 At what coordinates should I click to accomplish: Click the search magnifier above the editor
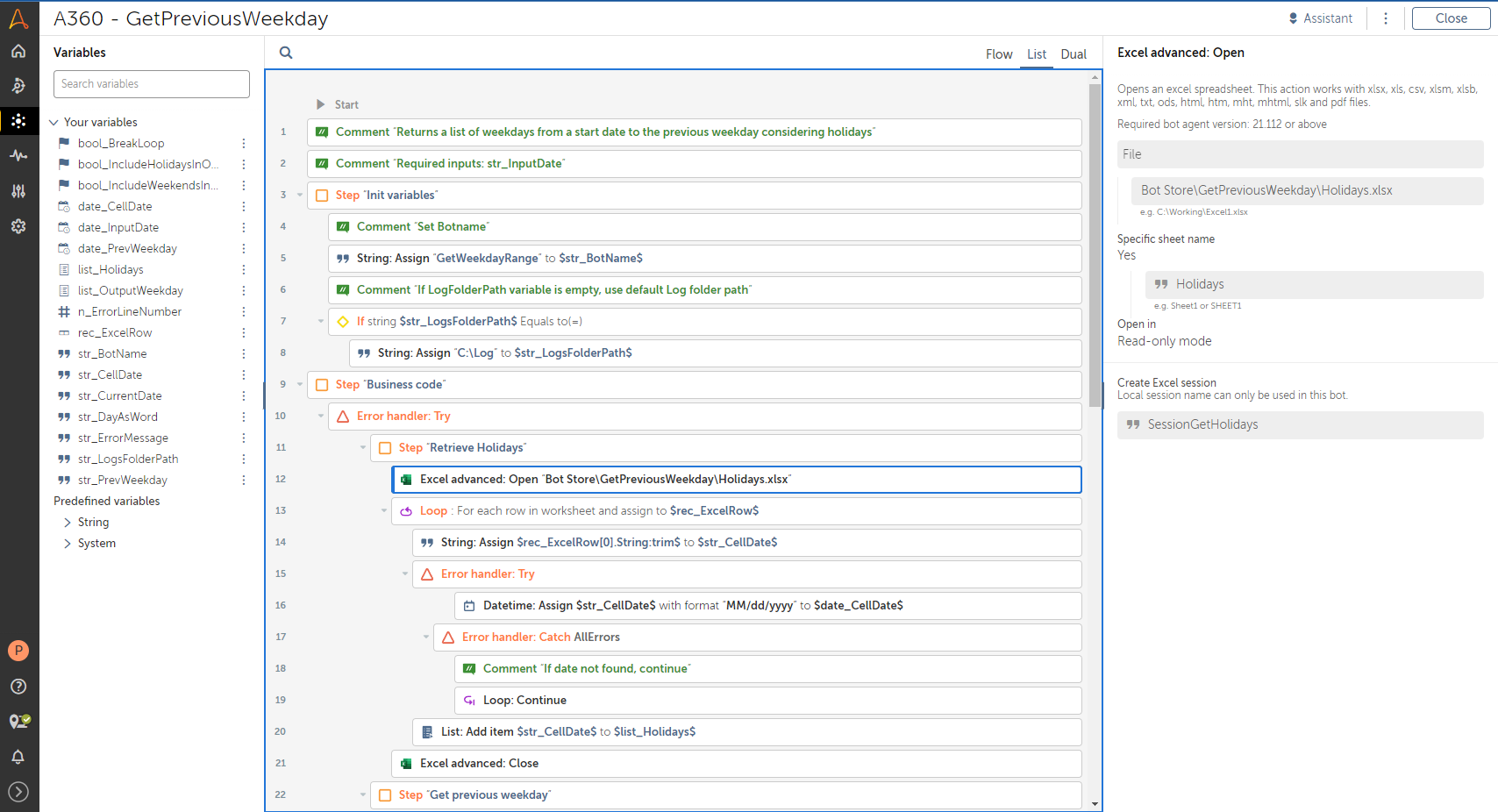coord(286,53)
